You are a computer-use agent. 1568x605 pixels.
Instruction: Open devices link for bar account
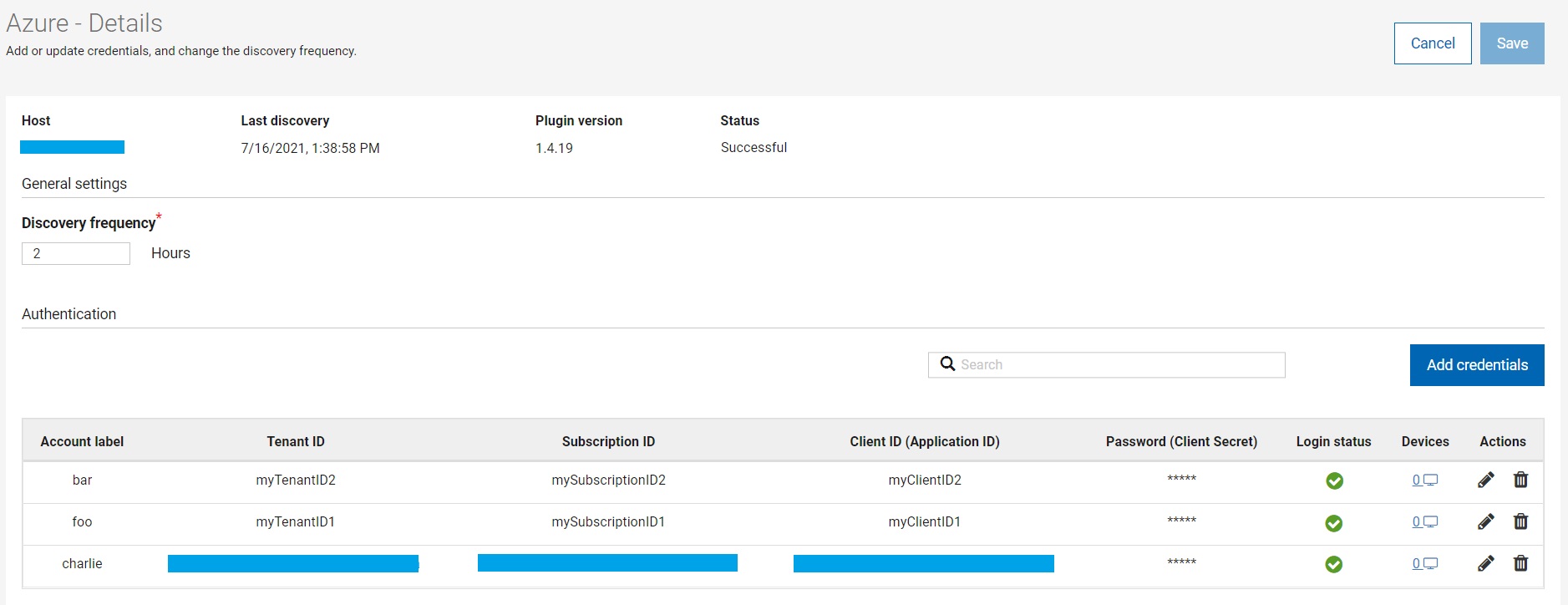tap(1424, 480)
